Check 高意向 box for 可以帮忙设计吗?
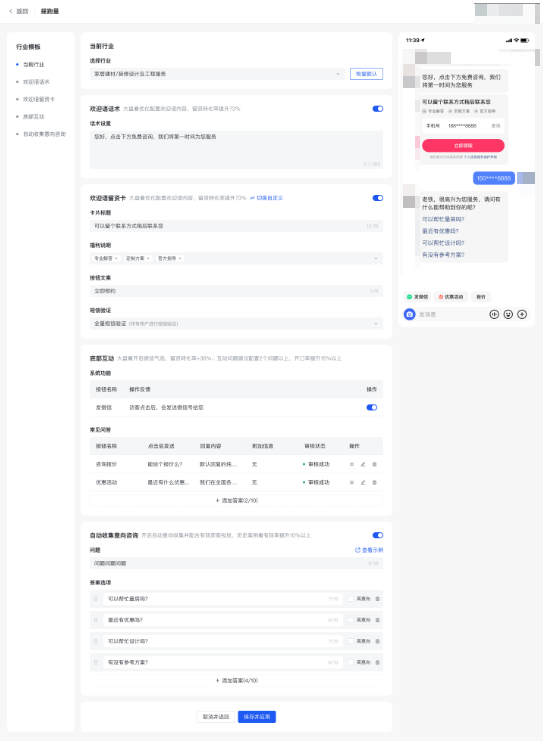 [351, 641]
